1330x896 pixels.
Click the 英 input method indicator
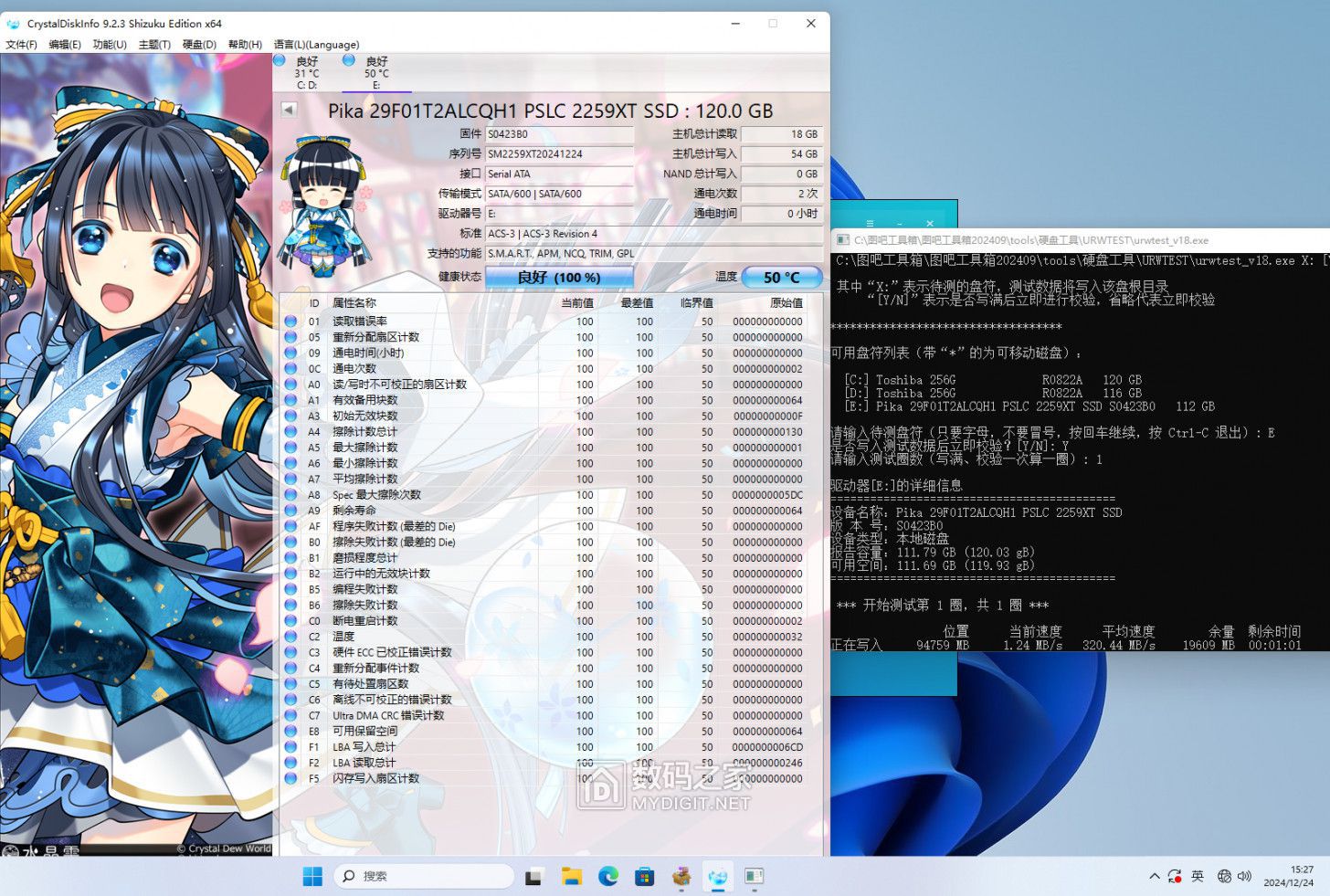[x=1198, y=877]
